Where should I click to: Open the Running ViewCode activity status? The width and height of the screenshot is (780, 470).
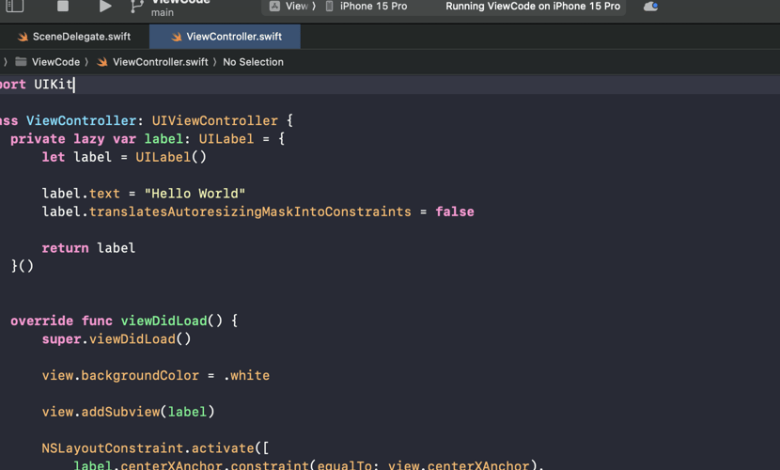point(533,6)
